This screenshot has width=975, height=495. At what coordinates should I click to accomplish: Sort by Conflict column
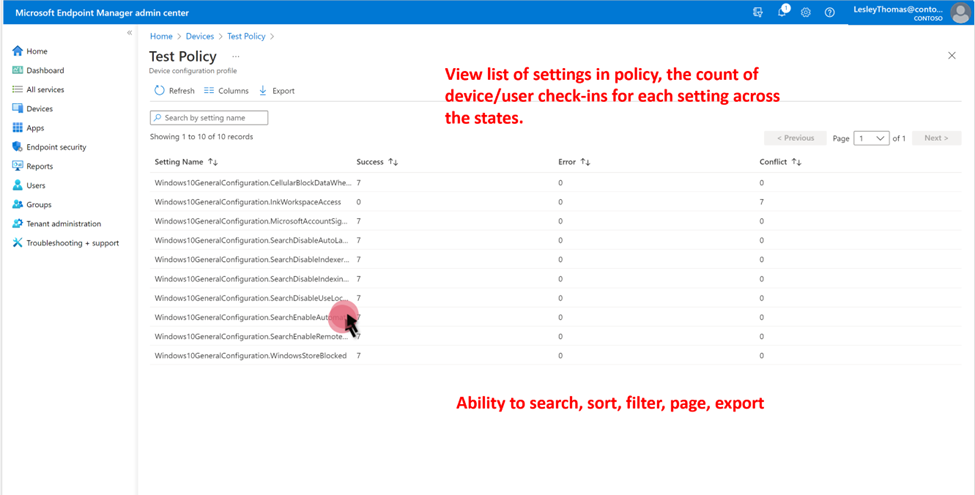[x=780, y=162]
